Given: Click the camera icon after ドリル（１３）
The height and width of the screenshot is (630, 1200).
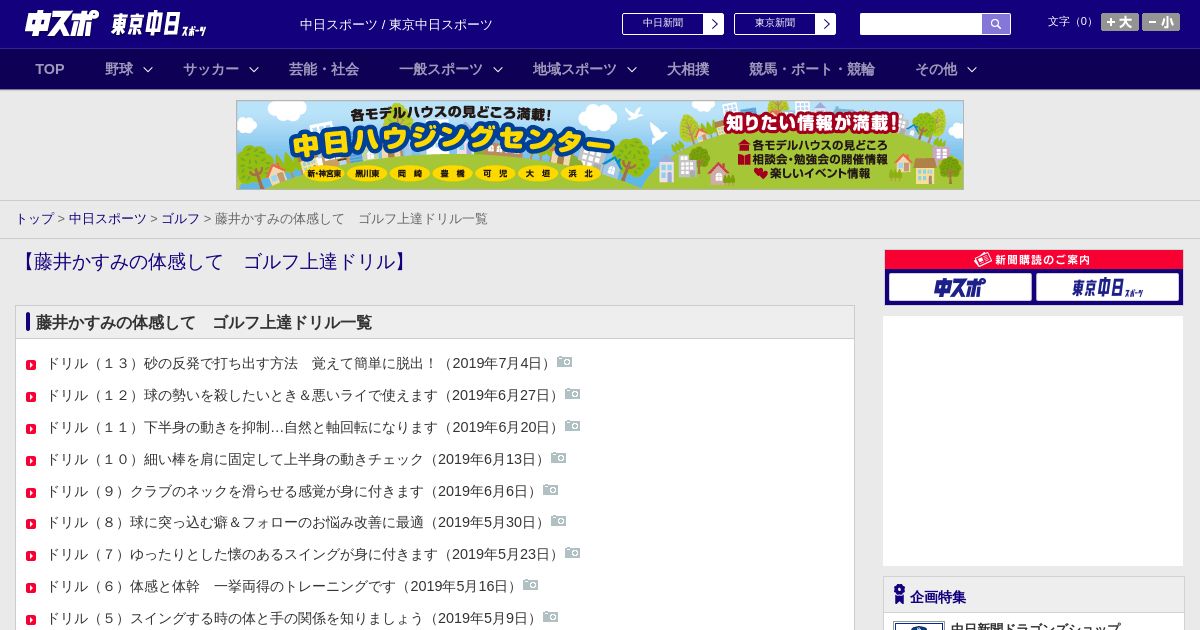Looking at the screenshot, I should [565, 362].
